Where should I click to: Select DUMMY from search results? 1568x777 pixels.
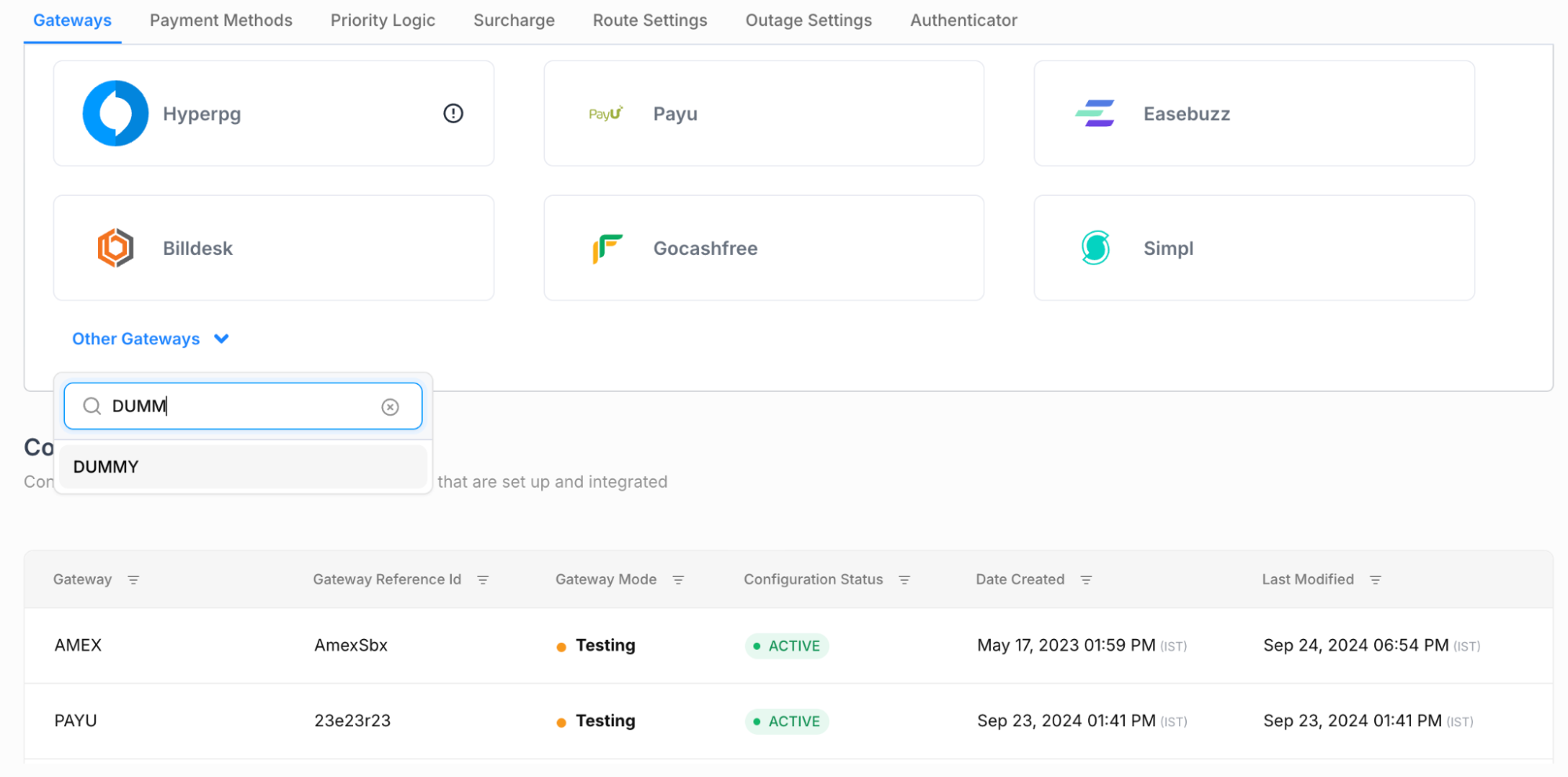[x=106, y=467]
